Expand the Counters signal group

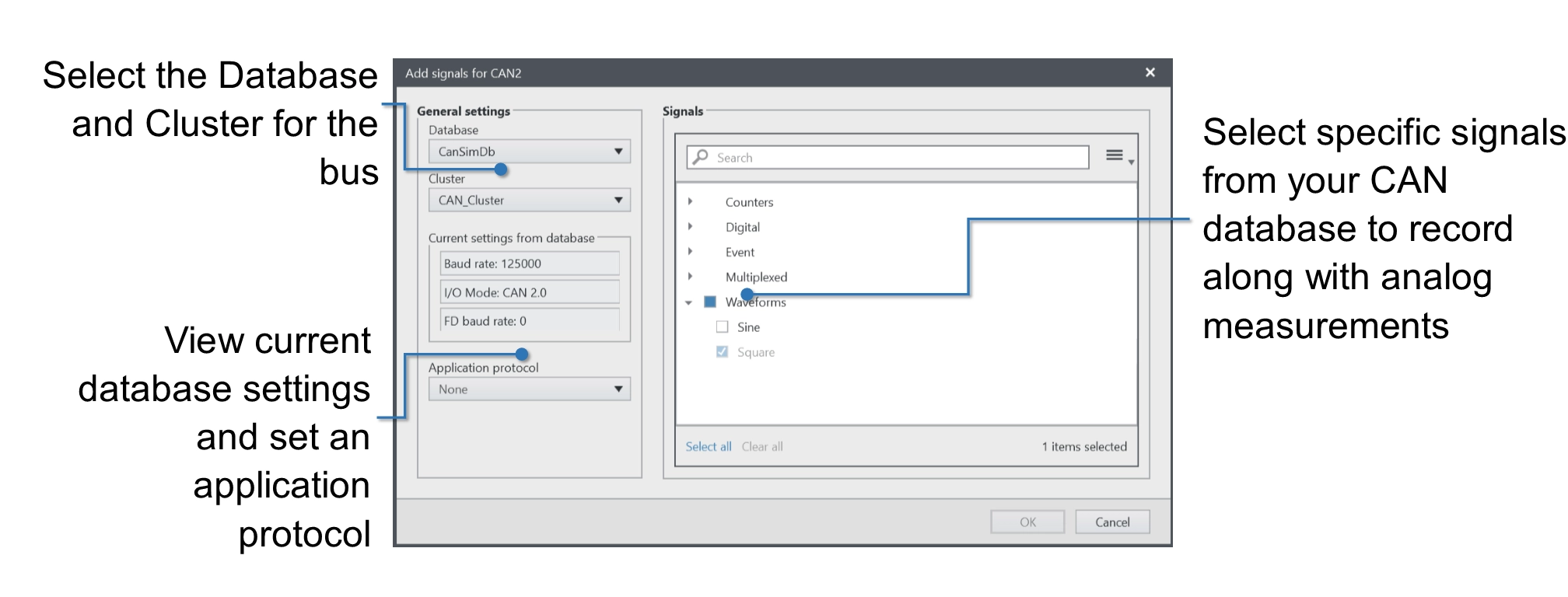(x=690, y=201)
